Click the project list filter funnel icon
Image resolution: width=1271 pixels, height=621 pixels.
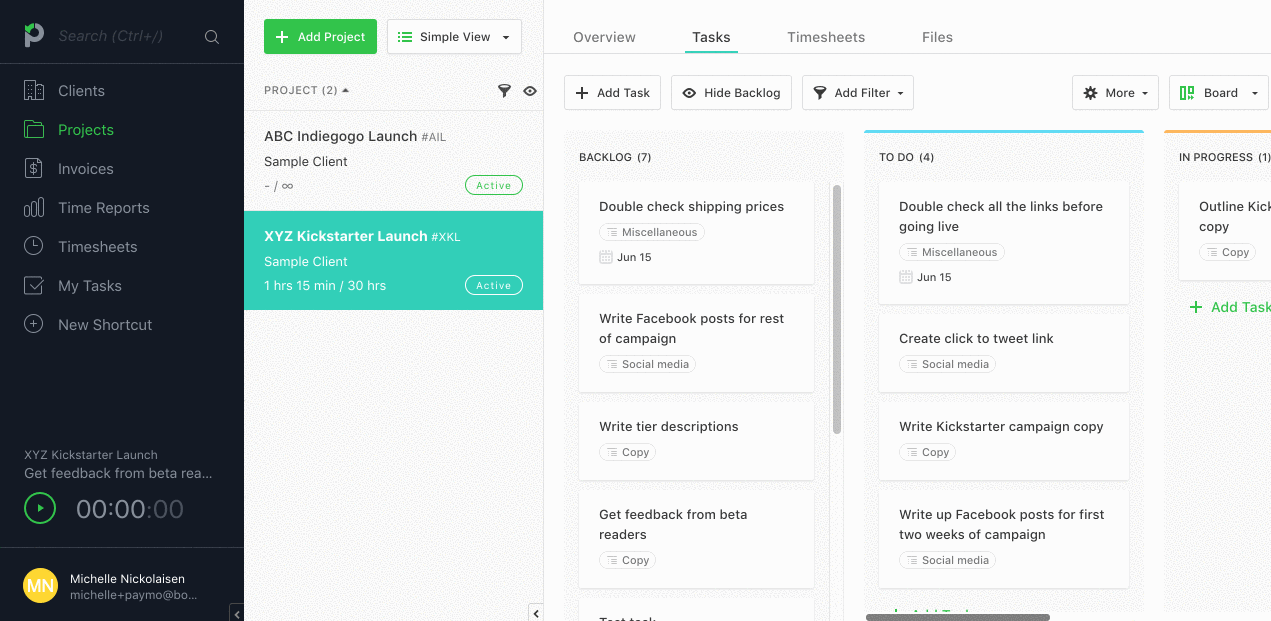click(505, 91)
